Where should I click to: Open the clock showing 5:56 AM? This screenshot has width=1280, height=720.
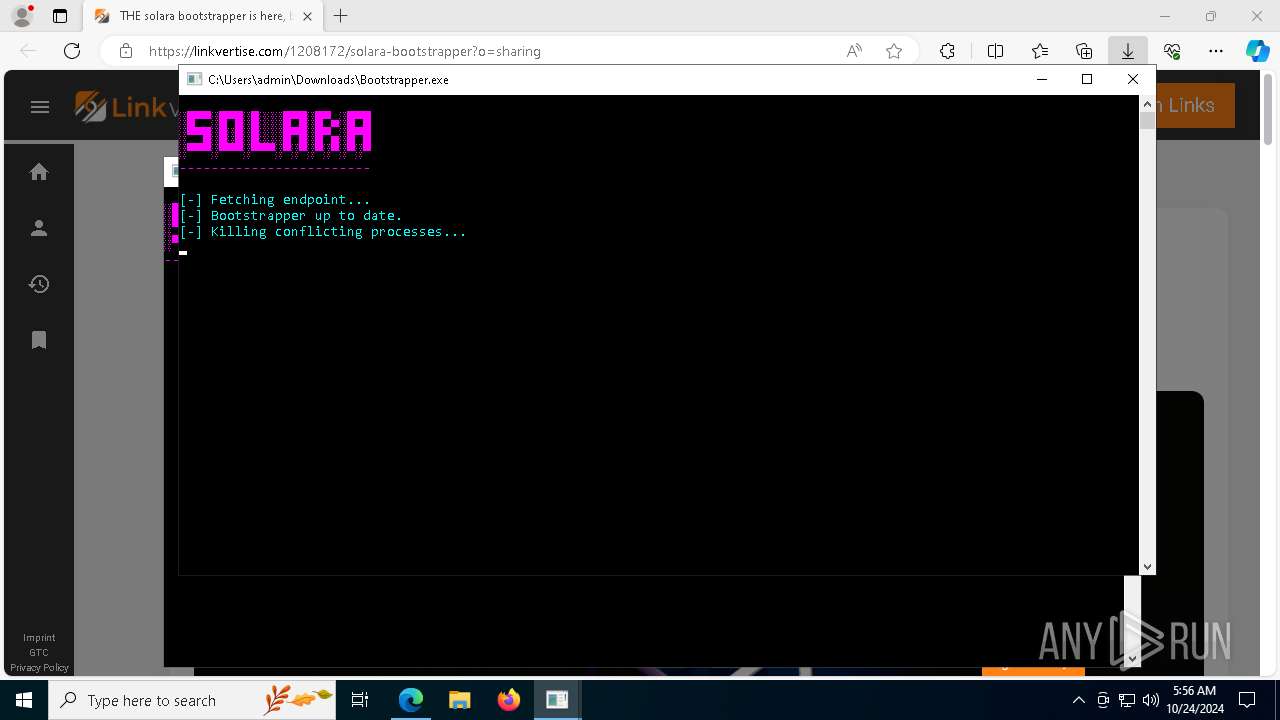point(1194,700)
